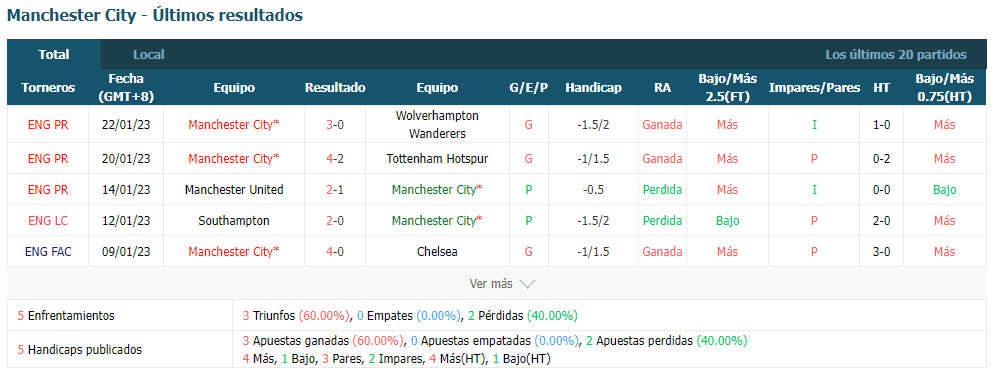Expand results with the Ver más chevron
Screen dimensions: 997x376
pos(528,284)
